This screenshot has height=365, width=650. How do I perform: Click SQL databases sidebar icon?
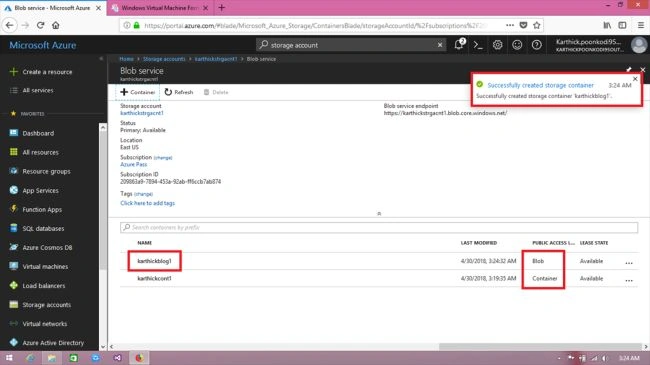click(14, 228)
